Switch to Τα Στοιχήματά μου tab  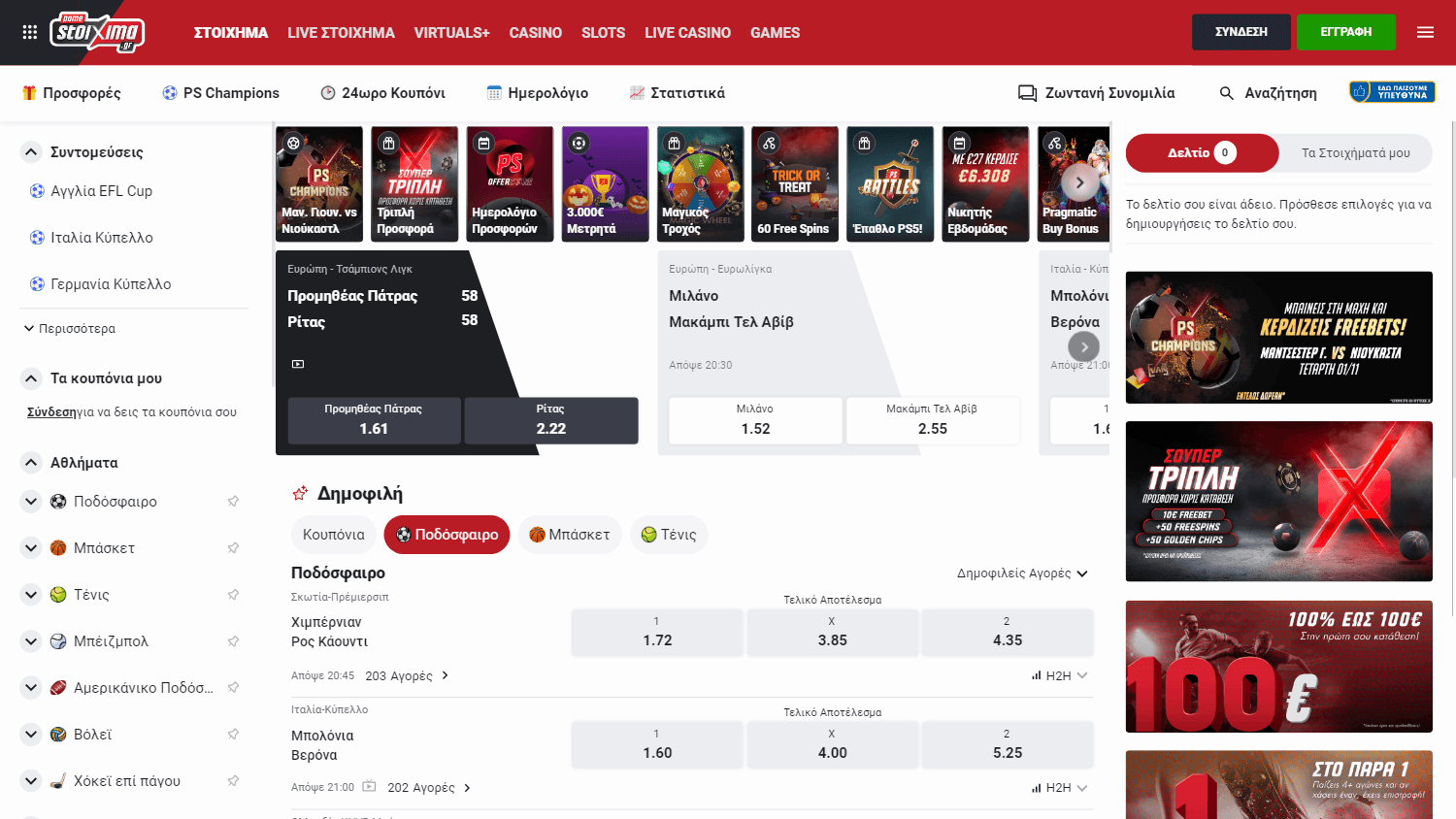click(1355, 152)
